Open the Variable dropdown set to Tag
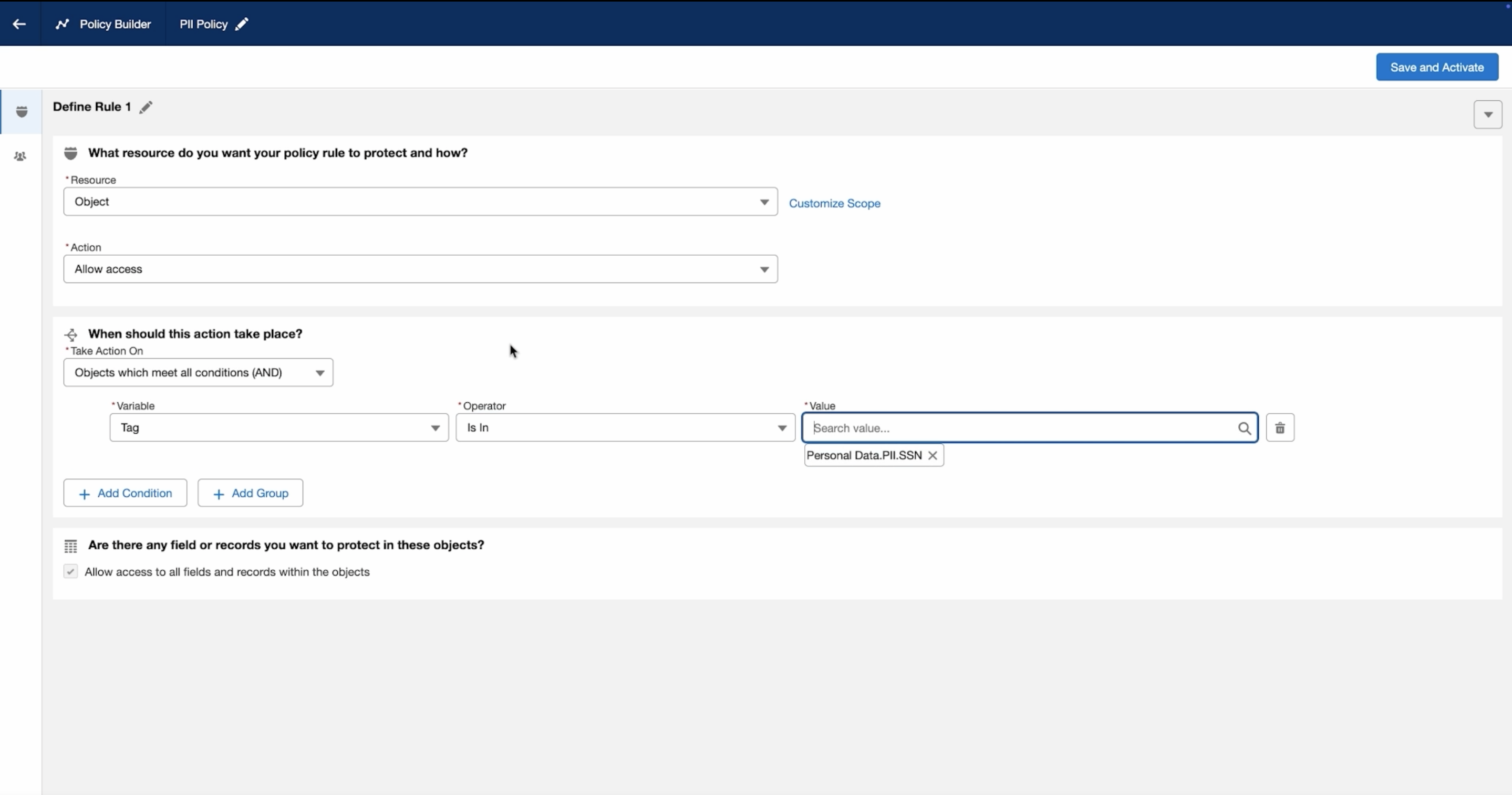Viewport: 1512px width, 795px height. click(x=279, y=428)
